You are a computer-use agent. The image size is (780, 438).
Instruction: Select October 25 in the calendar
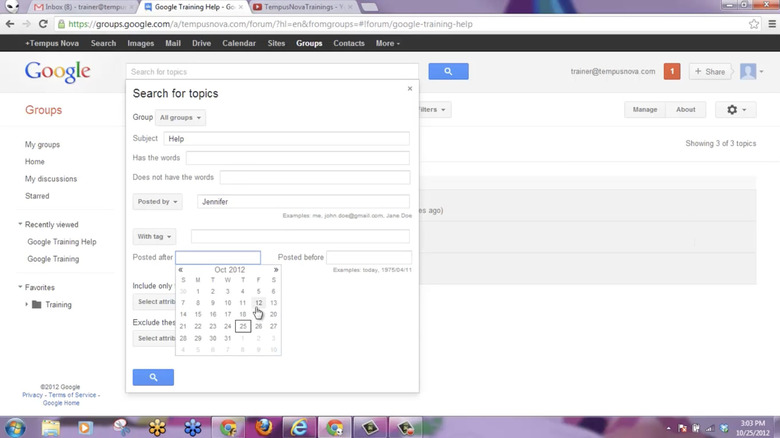[243, 327]
